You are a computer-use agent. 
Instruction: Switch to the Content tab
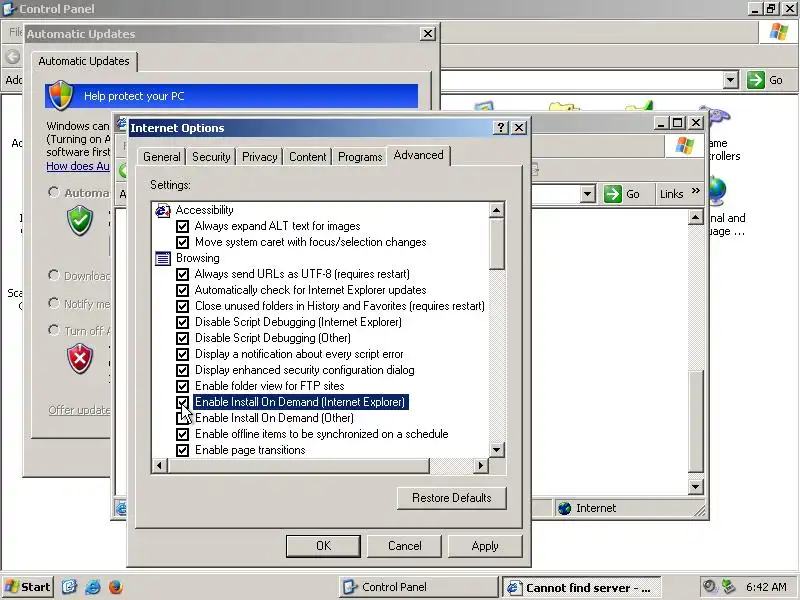(307, 157)
